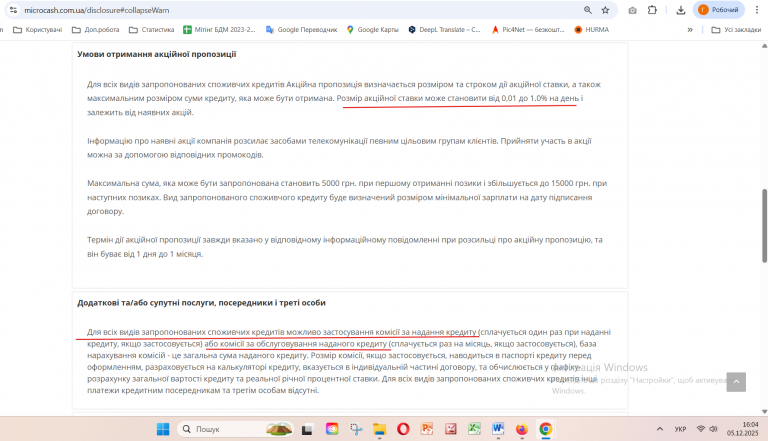
Task: Open the clock showing 16:04 05.12.2025
Action: (x=743, y=429)
